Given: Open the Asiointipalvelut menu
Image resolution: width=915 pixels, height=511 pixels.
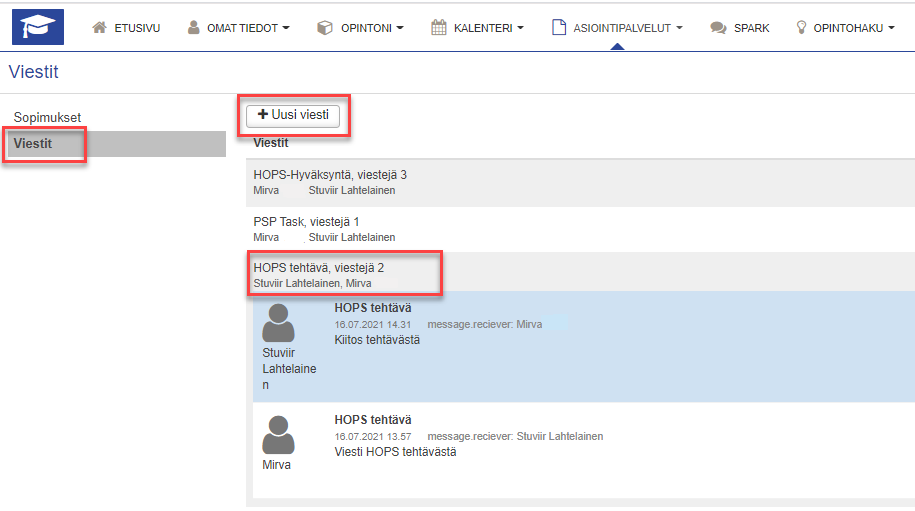Looking at the screenshot, I should [x=622, y=28].
